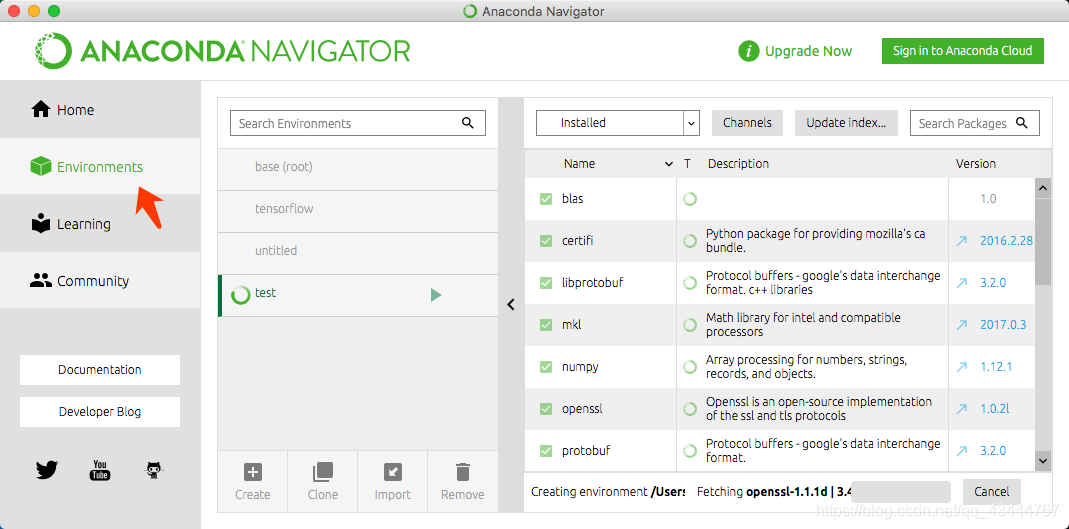
Task: Go to the Home tab
Action: (x=100, y=109)
